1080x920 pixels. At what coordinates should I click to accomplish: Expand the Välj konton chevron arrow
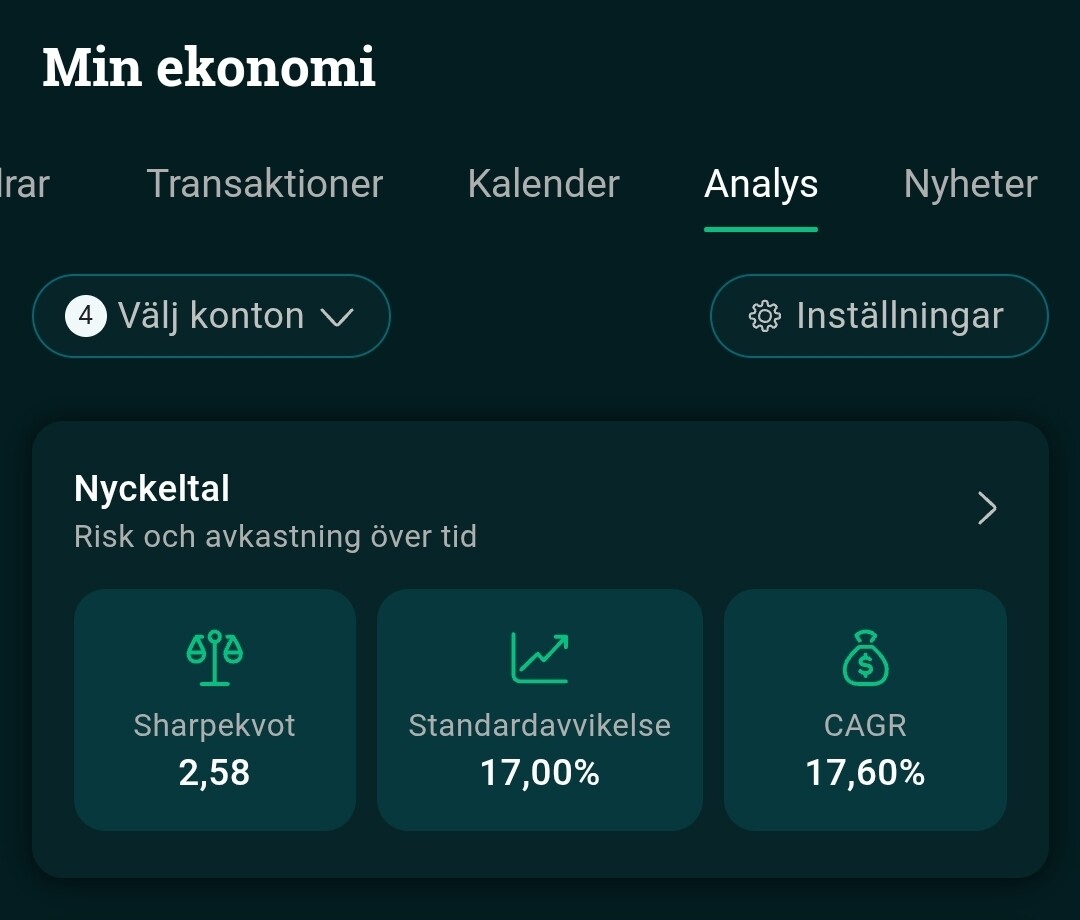(x=337, y=318)
